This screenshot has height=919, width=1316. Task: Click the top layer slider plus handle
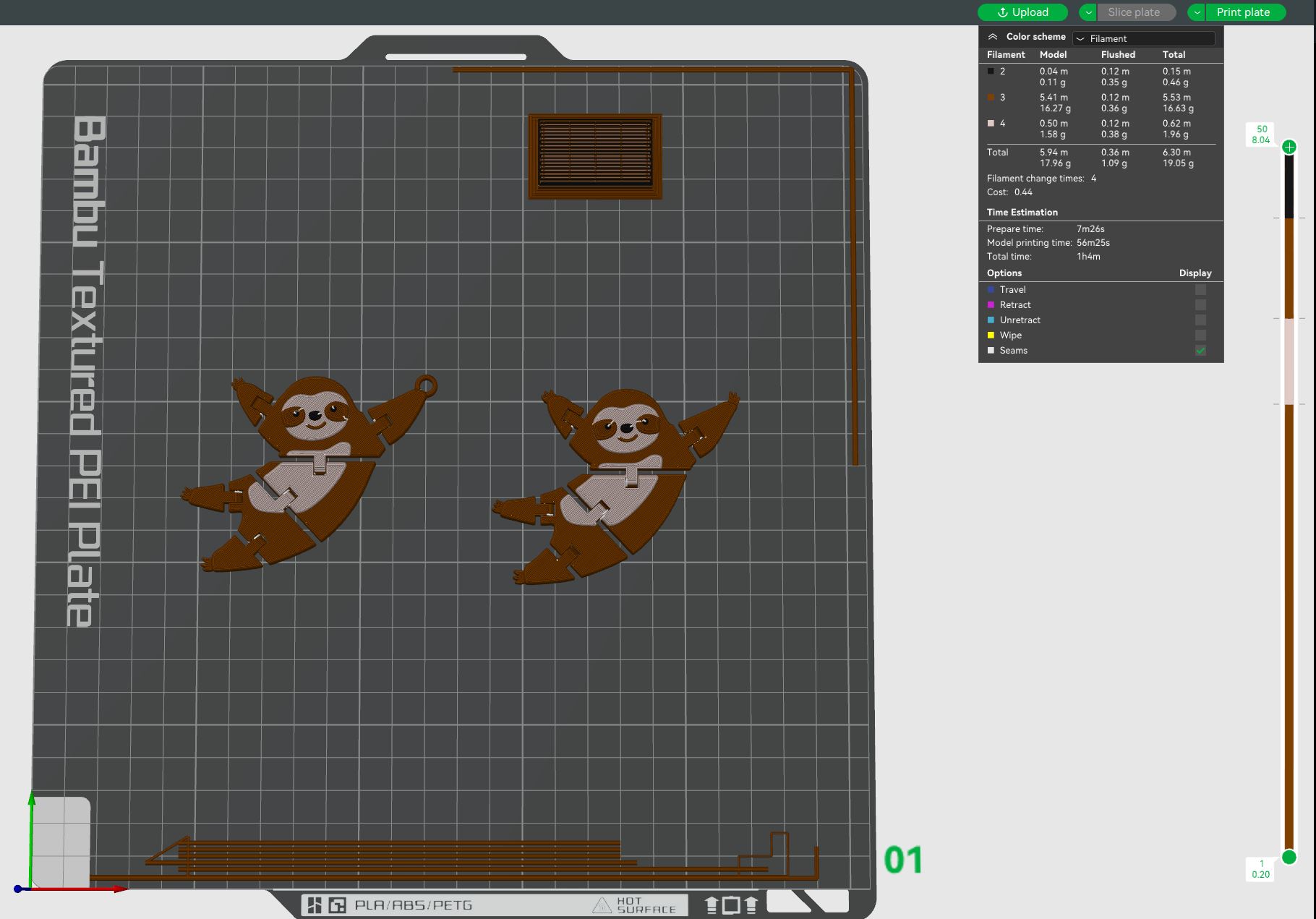pos(1289,148)
